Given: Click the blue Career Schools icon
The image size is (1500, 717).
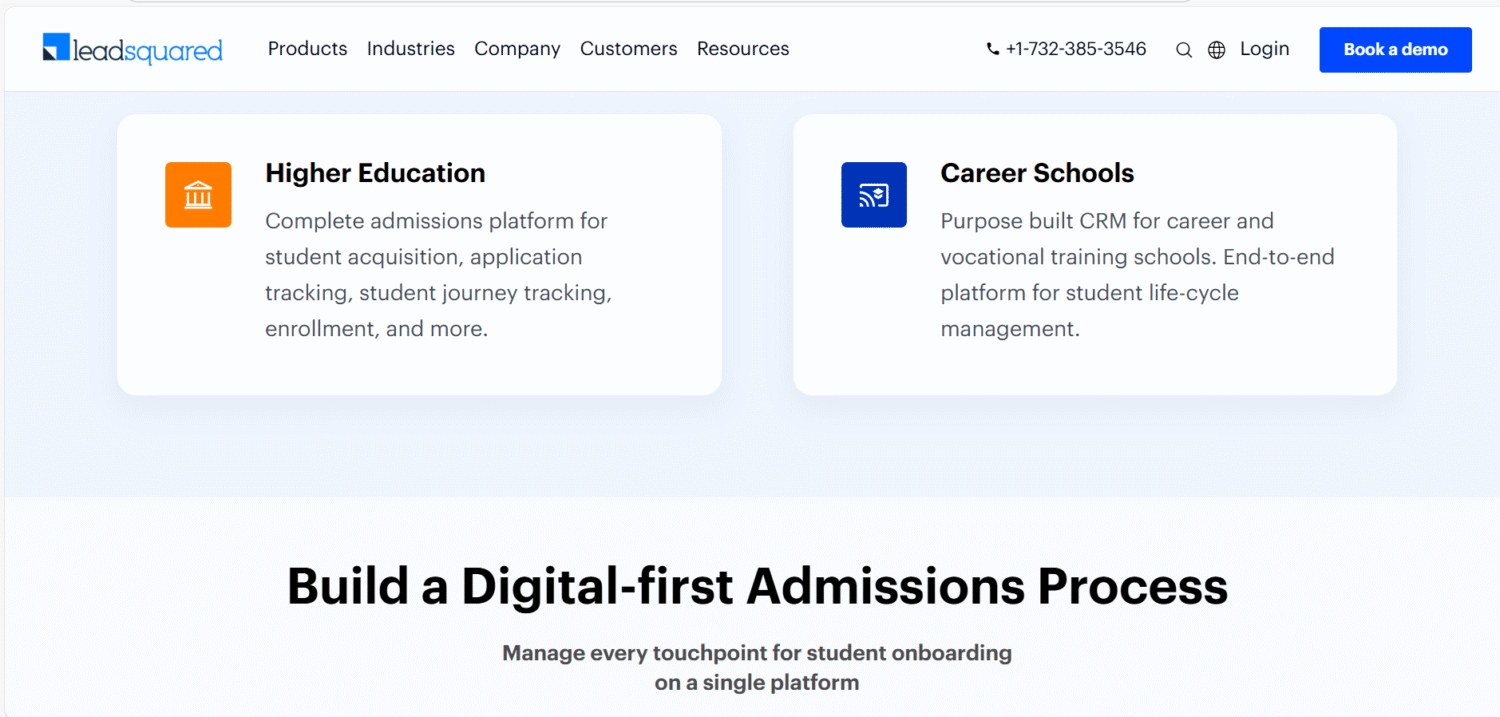Looking at the screenshot, I should pyautogui.click(x=873, y=195).
